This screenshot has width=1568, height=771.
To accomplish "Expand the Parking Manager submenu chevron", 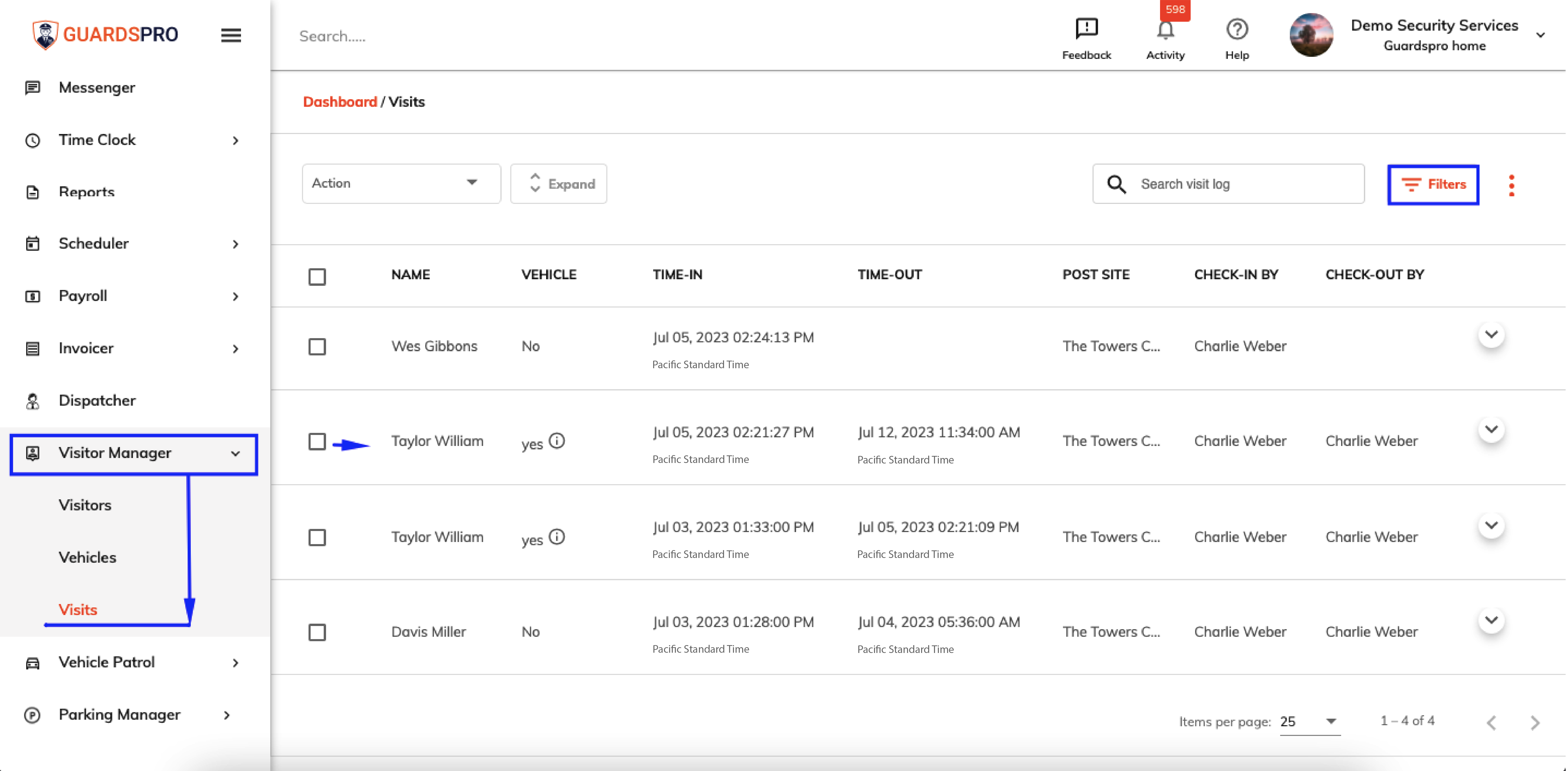I will click(227, 716).
